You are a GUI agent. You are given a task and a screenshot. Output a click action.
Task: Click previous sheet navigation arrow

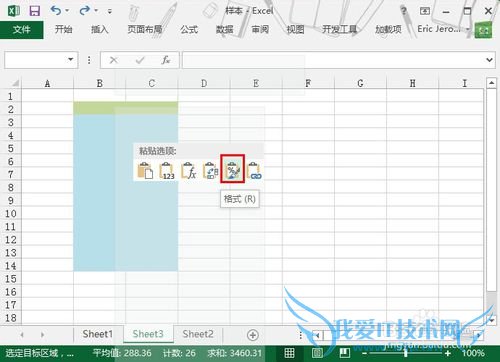coord(22,335)
